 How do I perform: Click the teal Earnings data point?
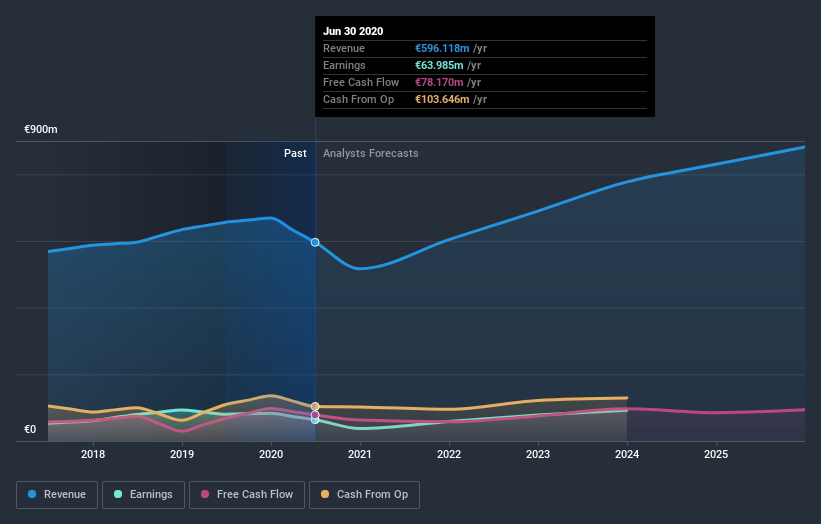click(x=315, y=420)
